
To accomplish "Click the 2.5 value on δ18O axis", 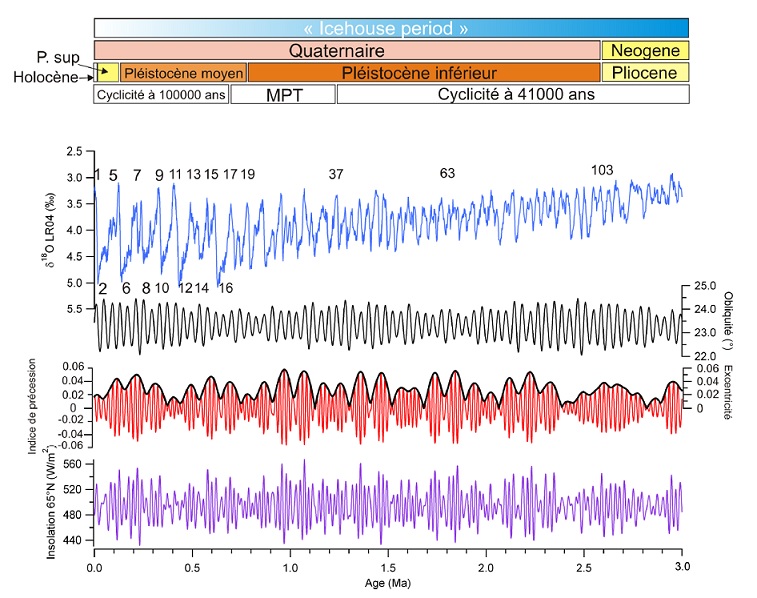I will [74, 152].
